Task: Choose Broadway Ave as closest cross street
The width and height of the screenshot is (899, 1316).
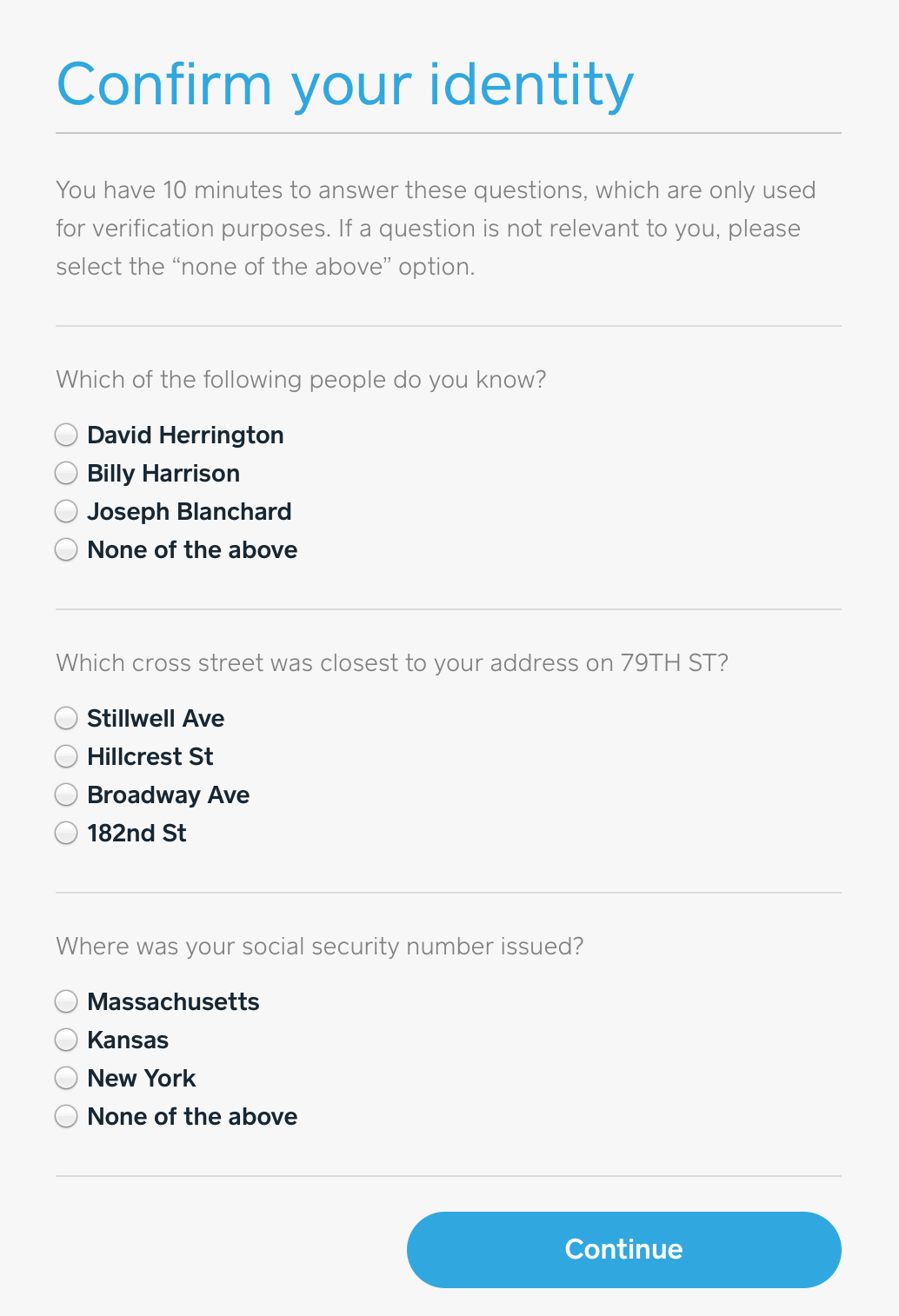Action: 66,794
